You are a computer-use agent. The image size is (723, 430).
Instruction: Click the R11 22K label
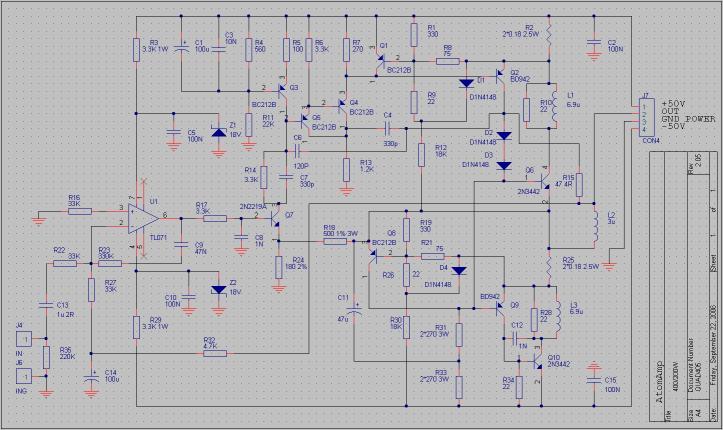coord(269,121)
